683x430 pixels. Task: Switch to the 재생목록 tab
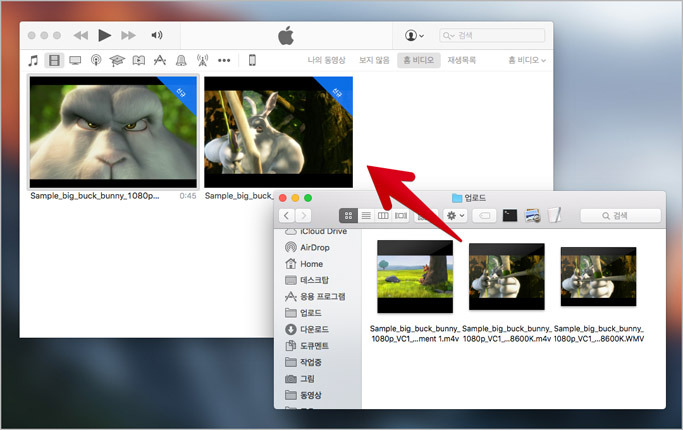(x=462, y=60)
